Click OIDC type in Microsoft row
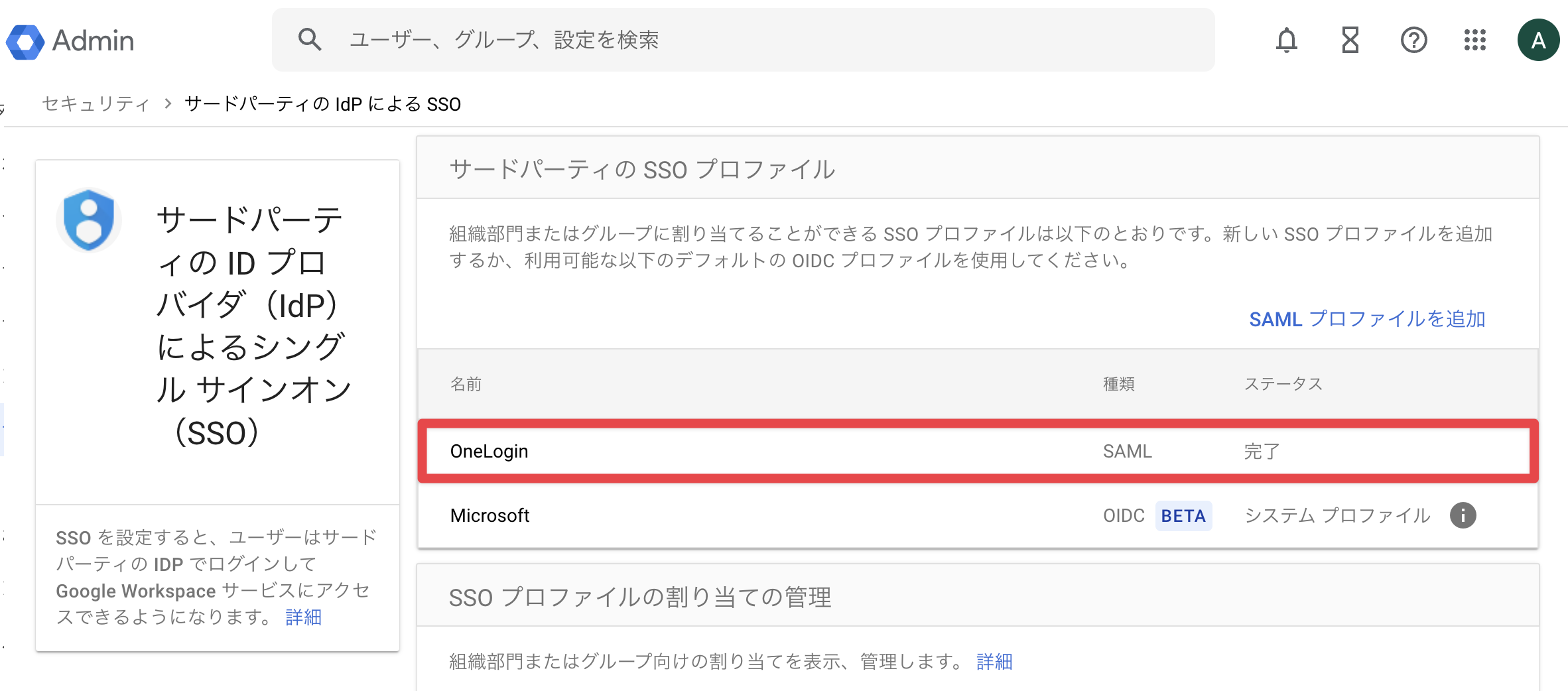The width and height of the screenshot is (1568, 691). (1124, 516)
